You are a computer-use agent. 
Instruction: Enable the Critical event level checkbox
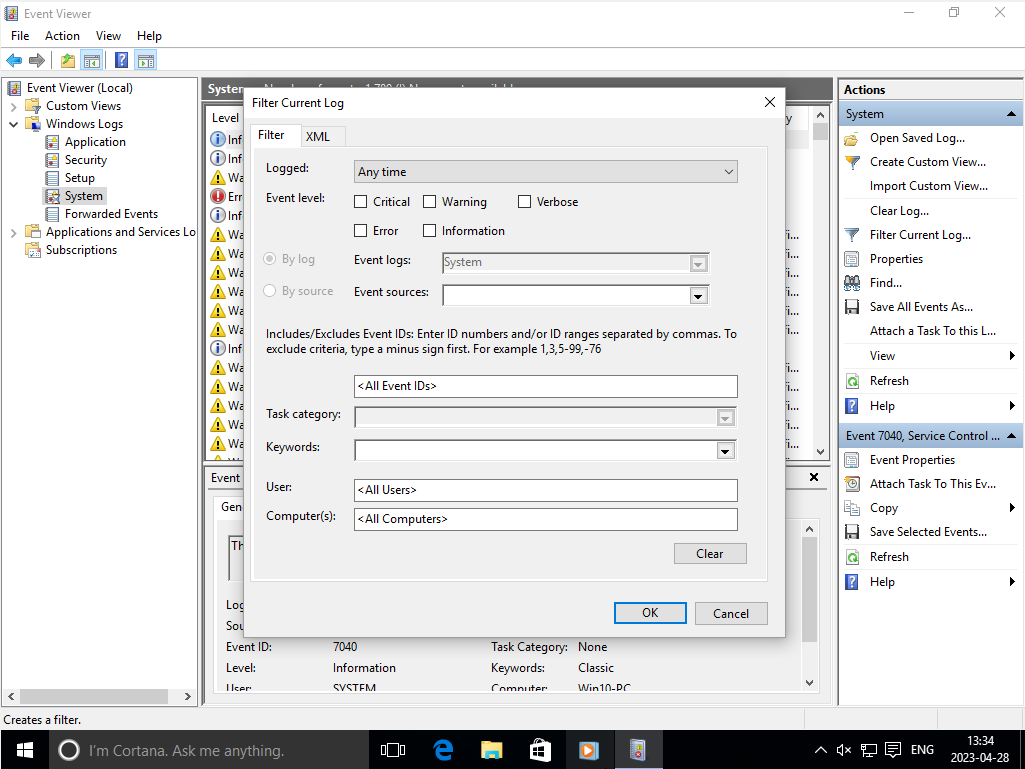click(361, 202)
